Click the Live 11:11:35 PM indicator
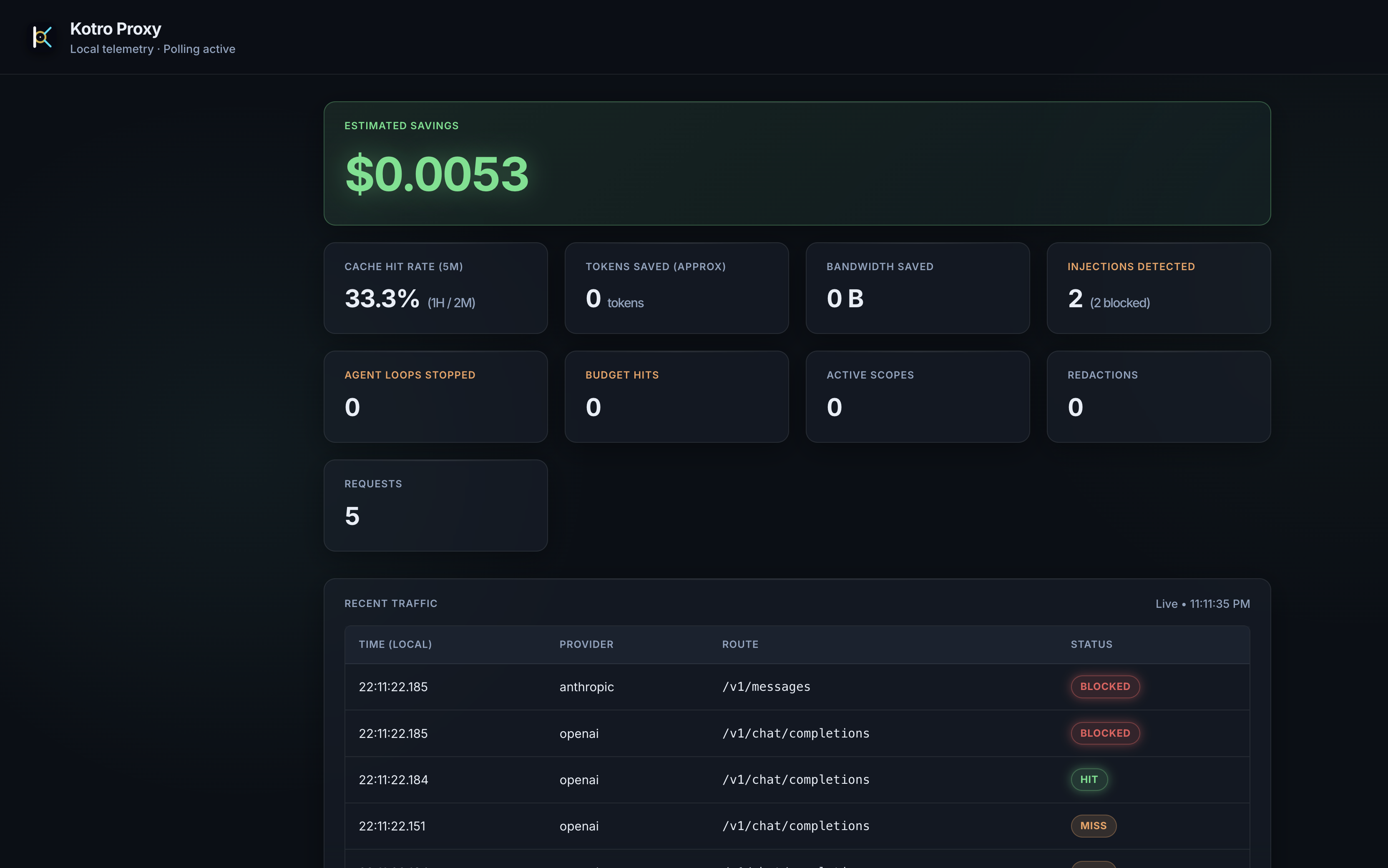 click(1202, 604)
